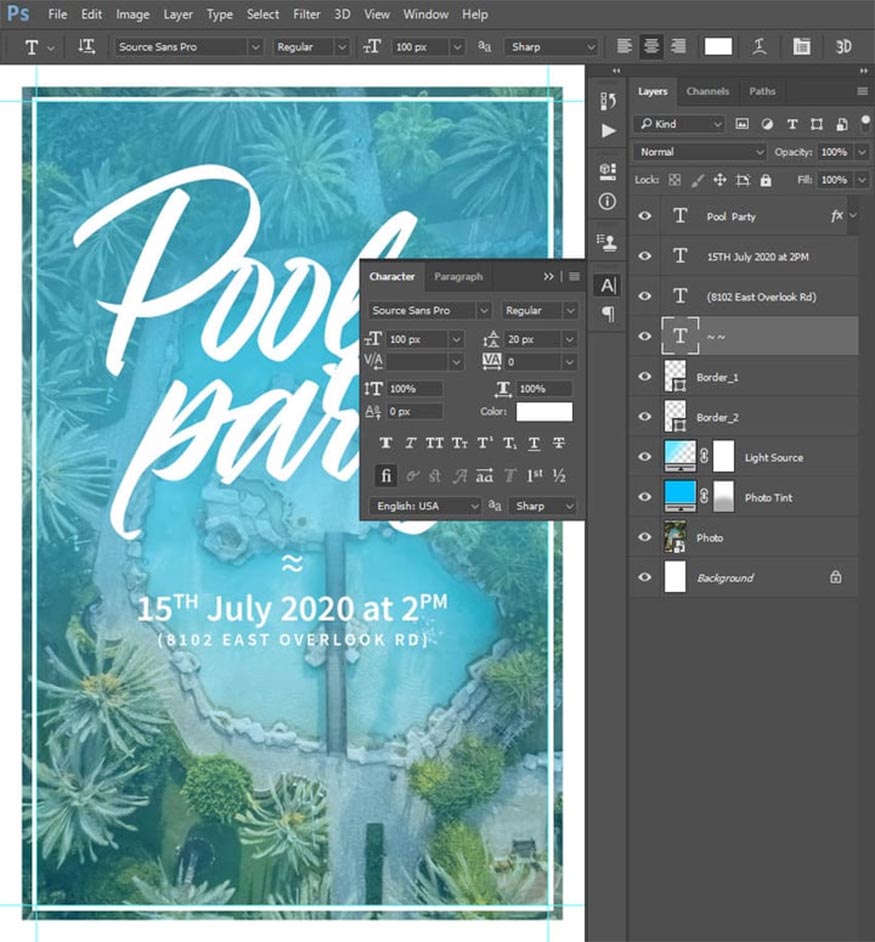
Task: Open the Character panel A icon
Action: [x=608, y=285]
